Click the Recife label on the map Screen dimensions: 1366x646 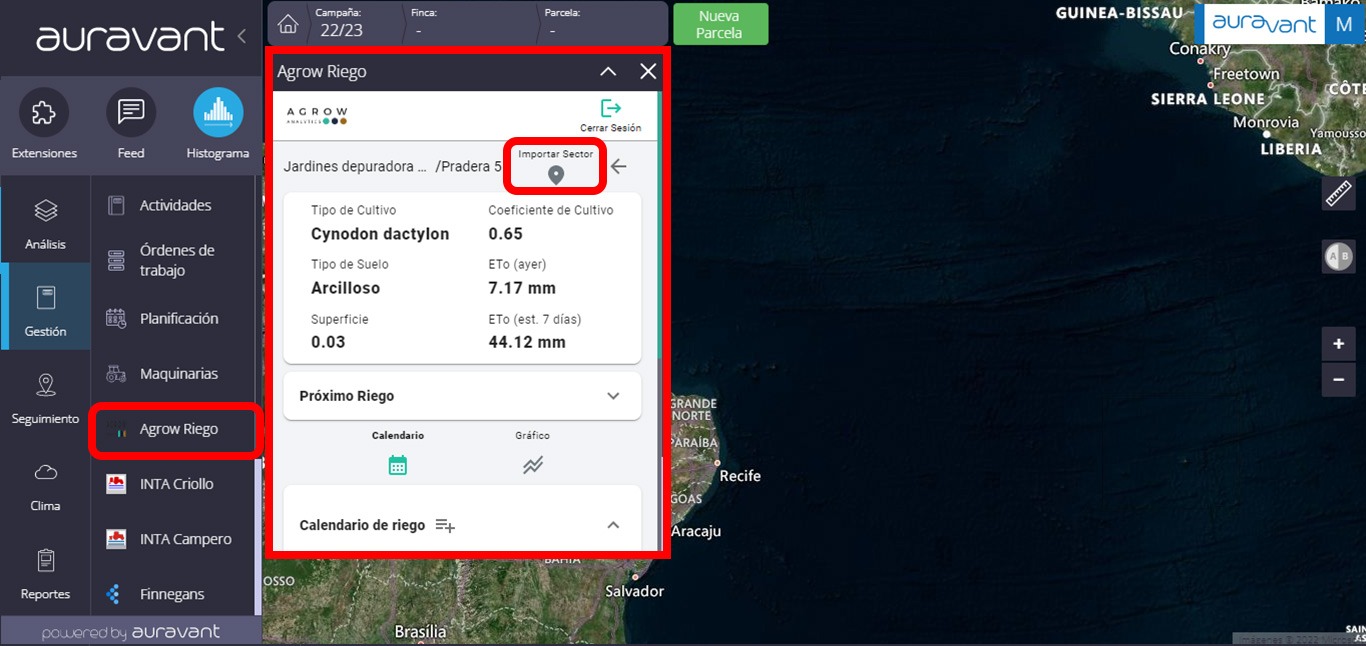[x=740, y=476]
